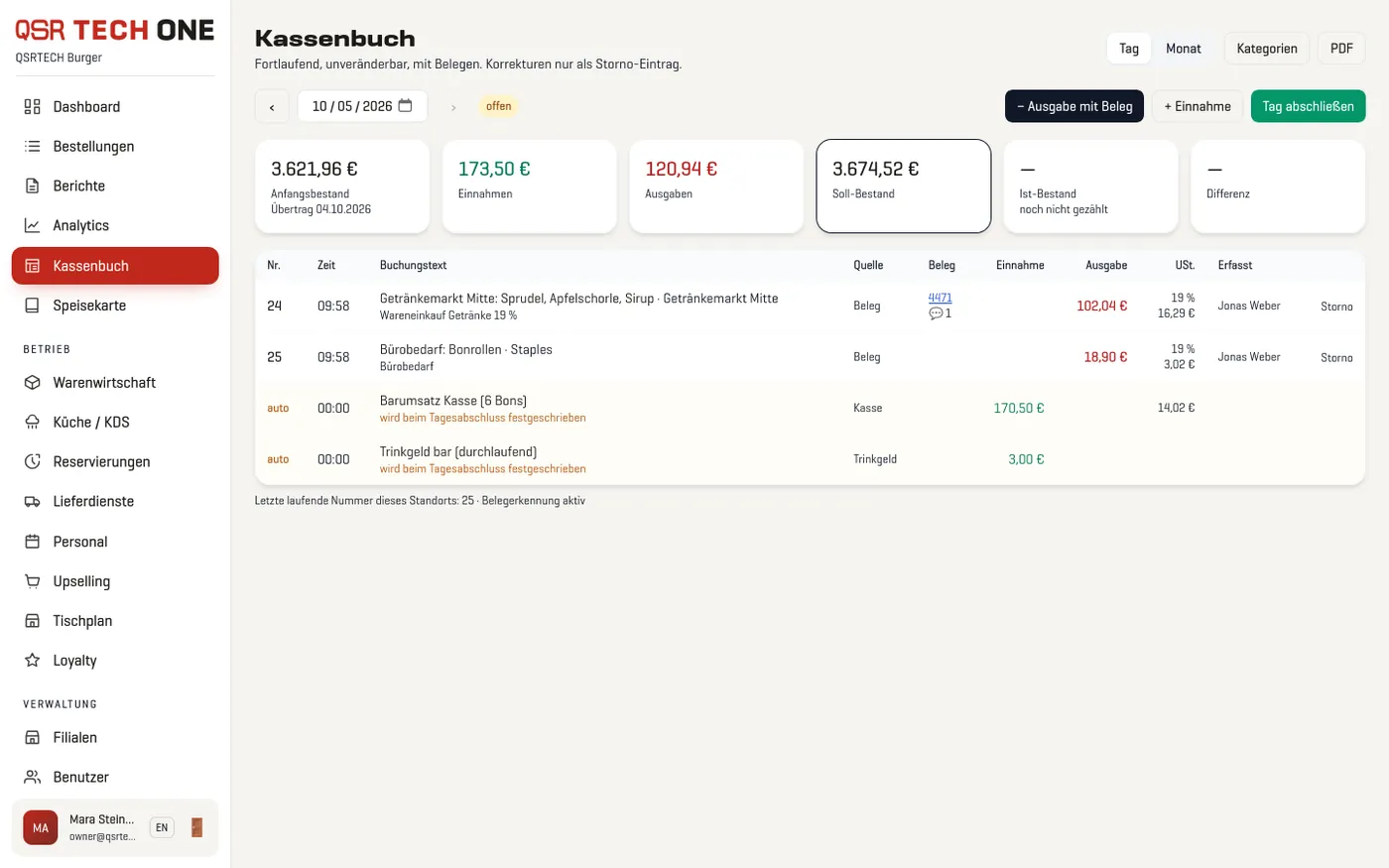Viewport: 1389px width, 868px height.
Task: Open the calendar picker in the date field
Action: (x=405, y=106)
